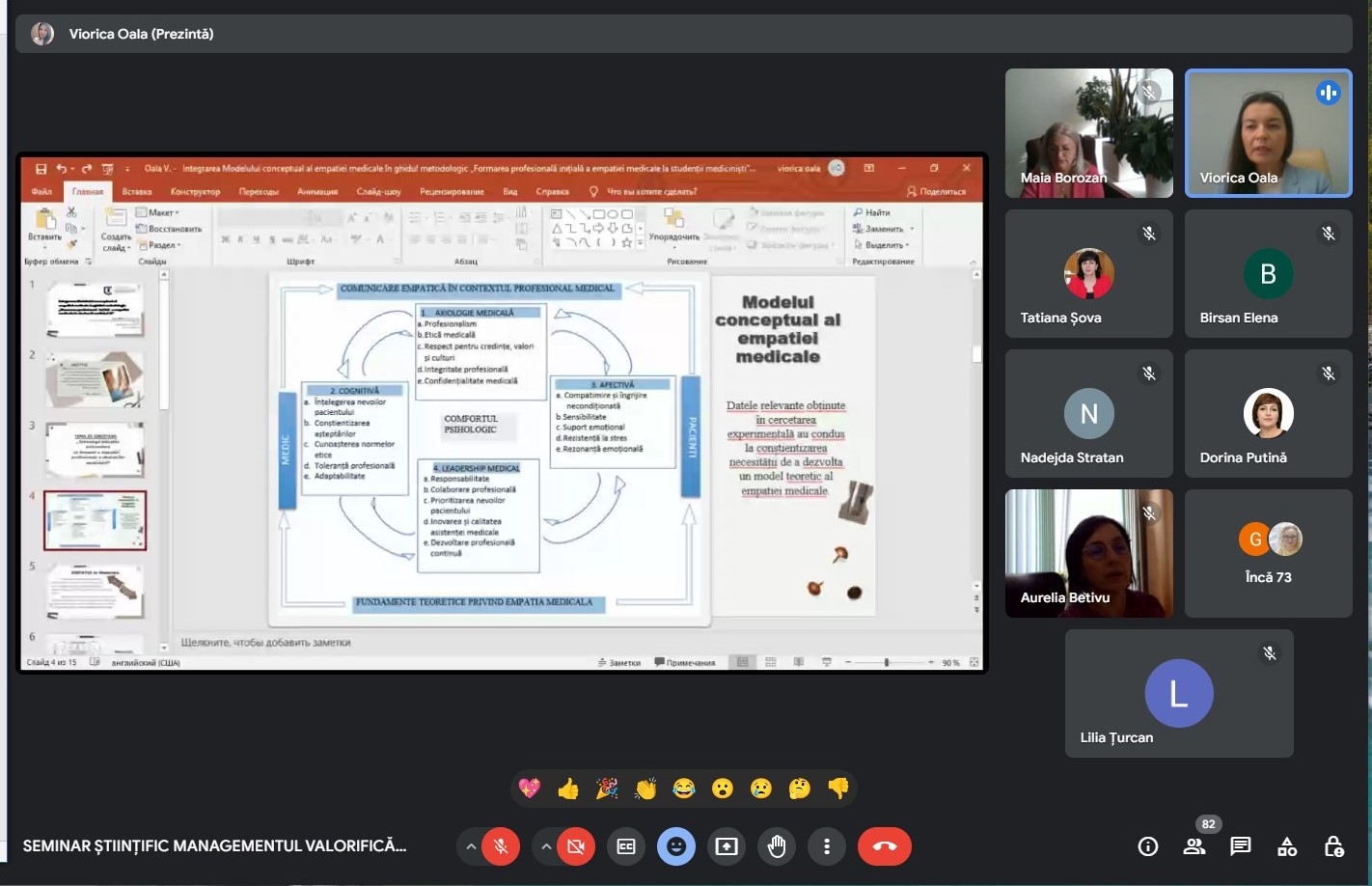This screenshot has width=1372, height=886.
Task: Open the three-dot more options menu
Action: click(827, 846)
